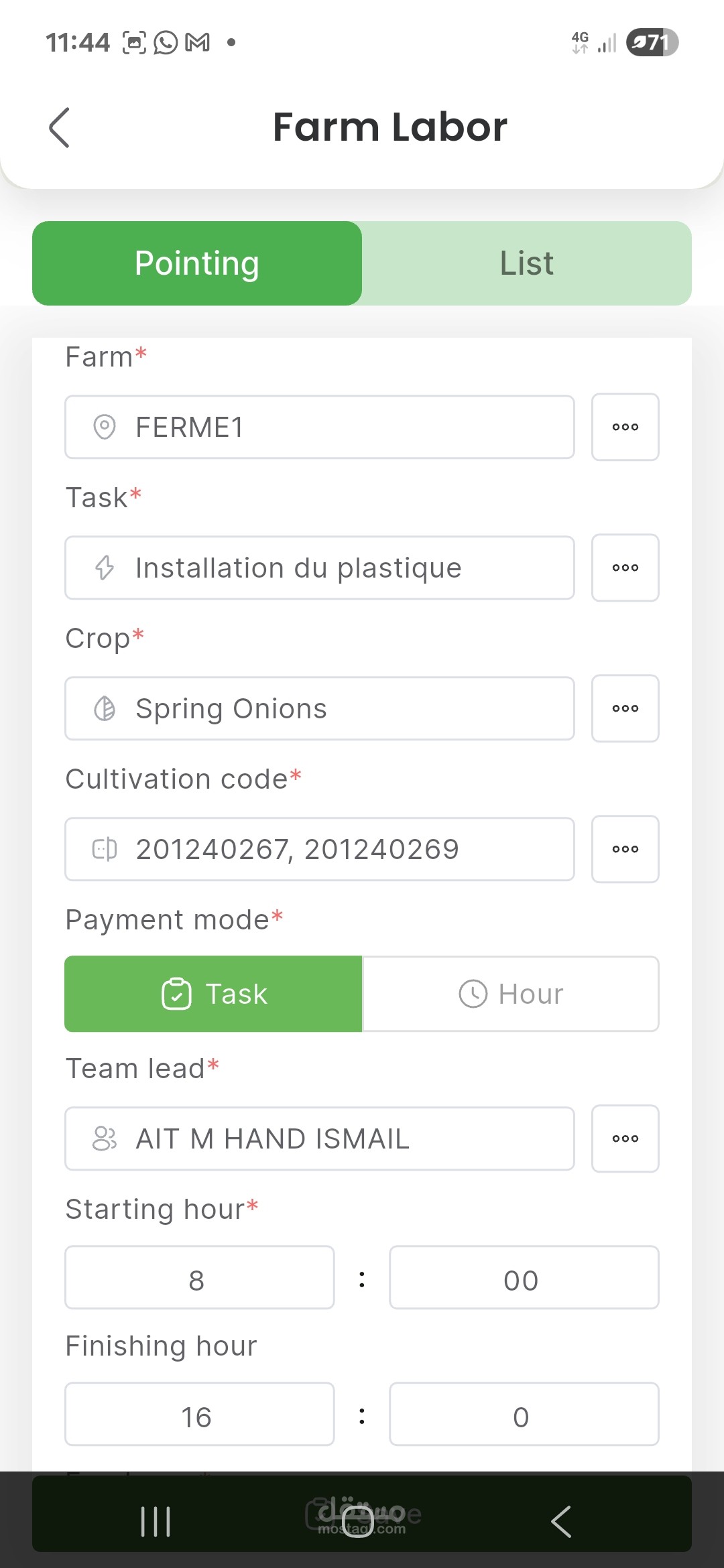Click the location pin icon in Farm field
The image size is (724, 1568).
105,427
